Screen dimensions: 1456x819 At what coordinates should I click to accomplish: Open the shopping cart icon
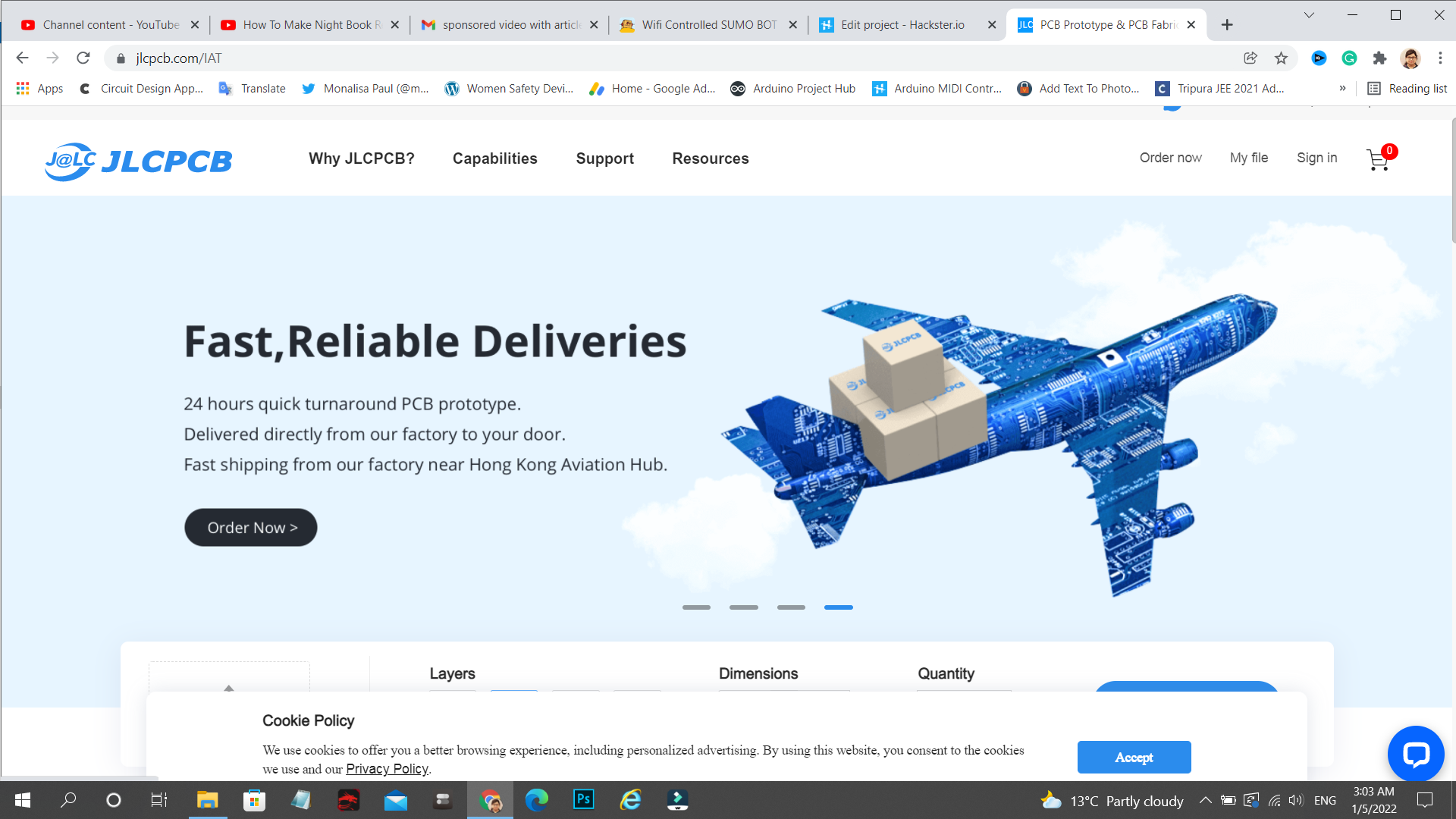point(1378,159)
